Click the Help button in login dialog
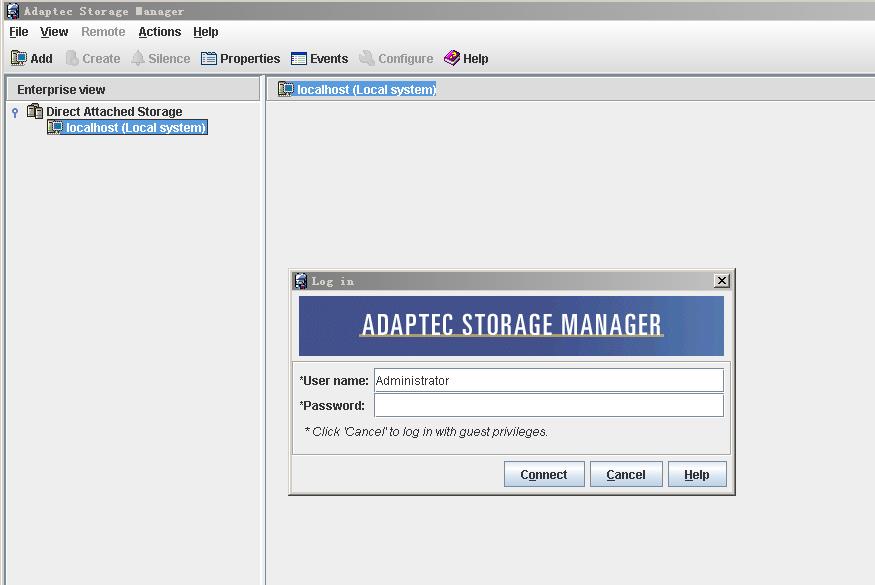Viewport: 875px width, 585px height. tap(697, 474)
